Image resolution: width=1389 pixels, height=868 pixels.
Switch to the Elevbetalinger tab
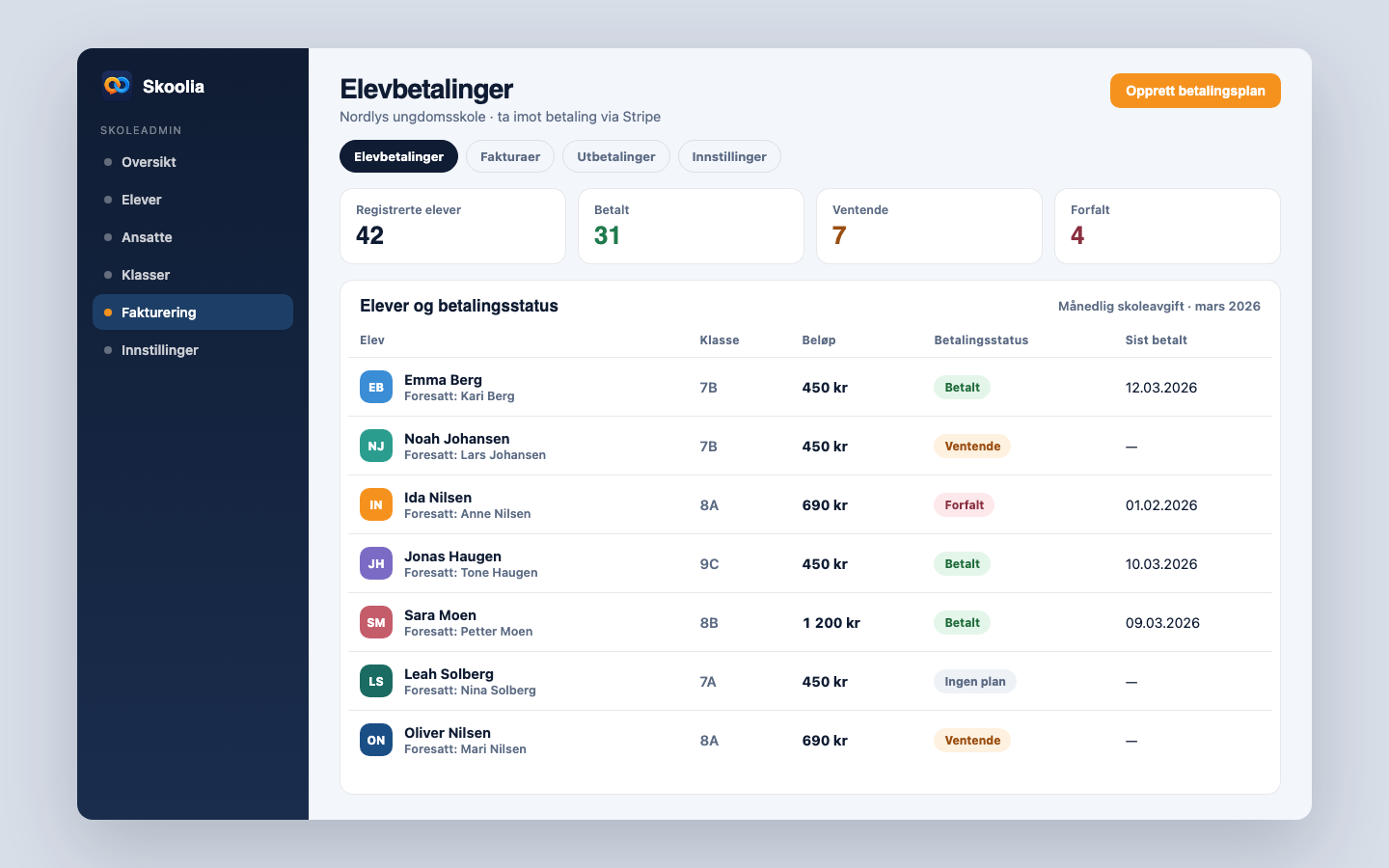tap(398, 156)
